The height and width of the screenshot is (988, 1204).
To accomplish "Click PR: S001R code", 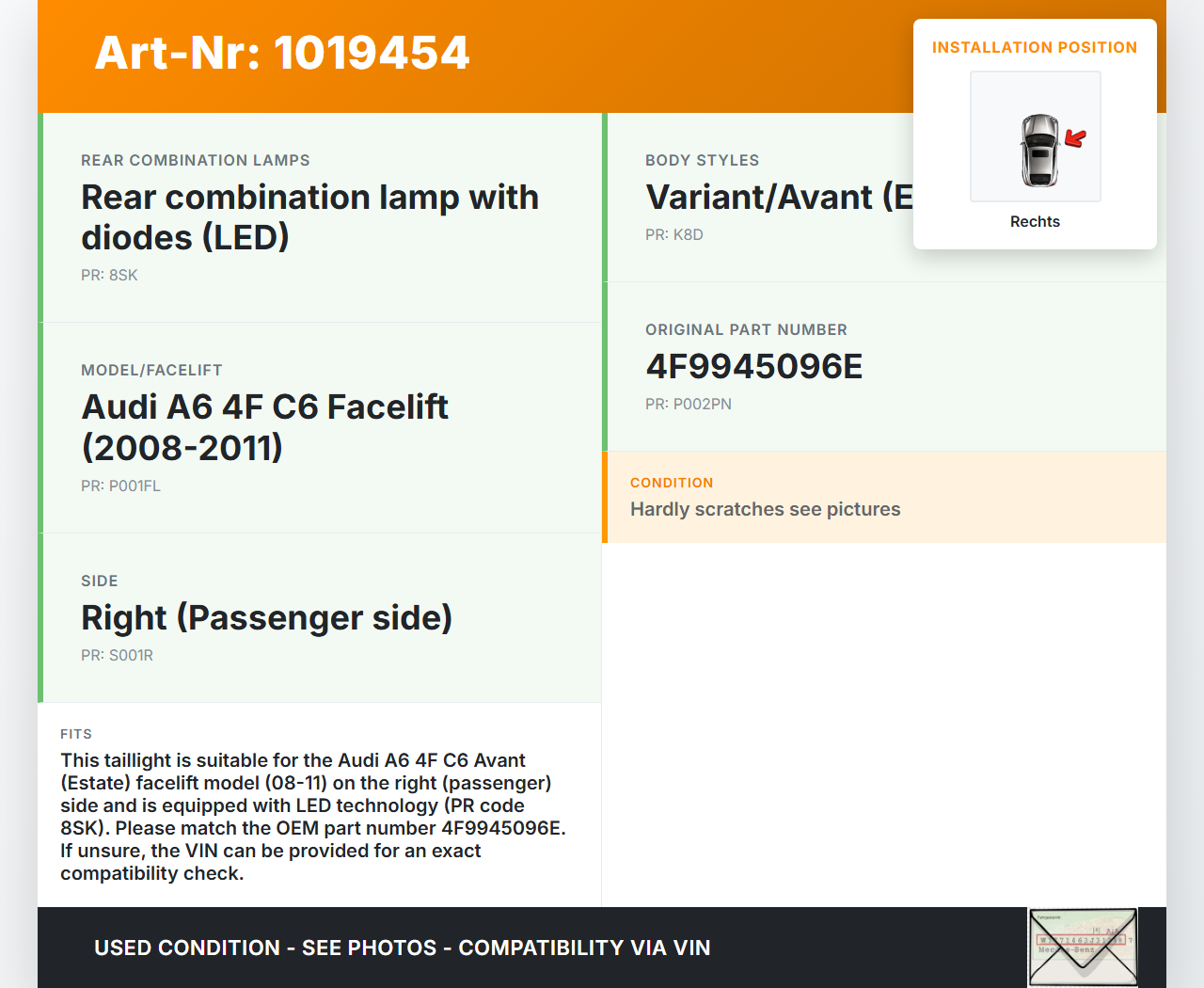I will [x=117, y=655].
